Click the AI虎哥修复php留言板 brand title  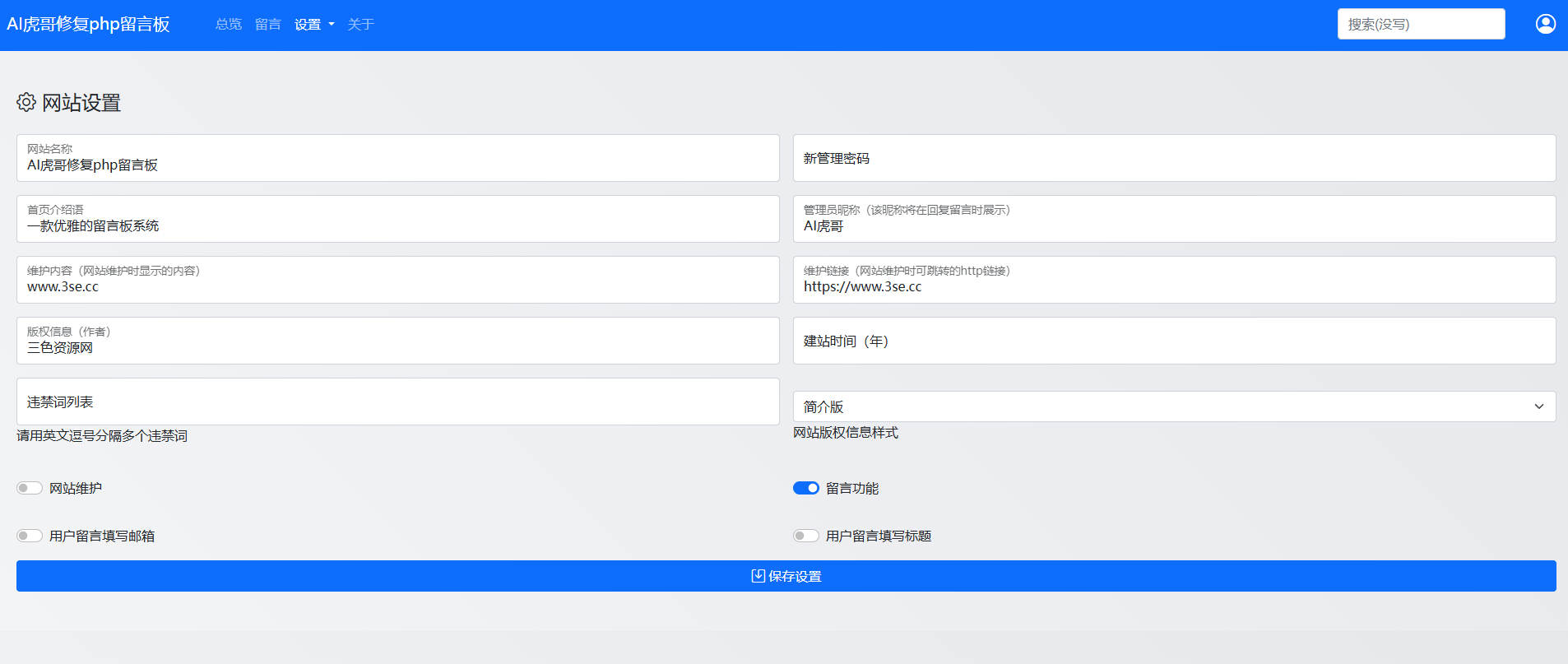(88, 25)
